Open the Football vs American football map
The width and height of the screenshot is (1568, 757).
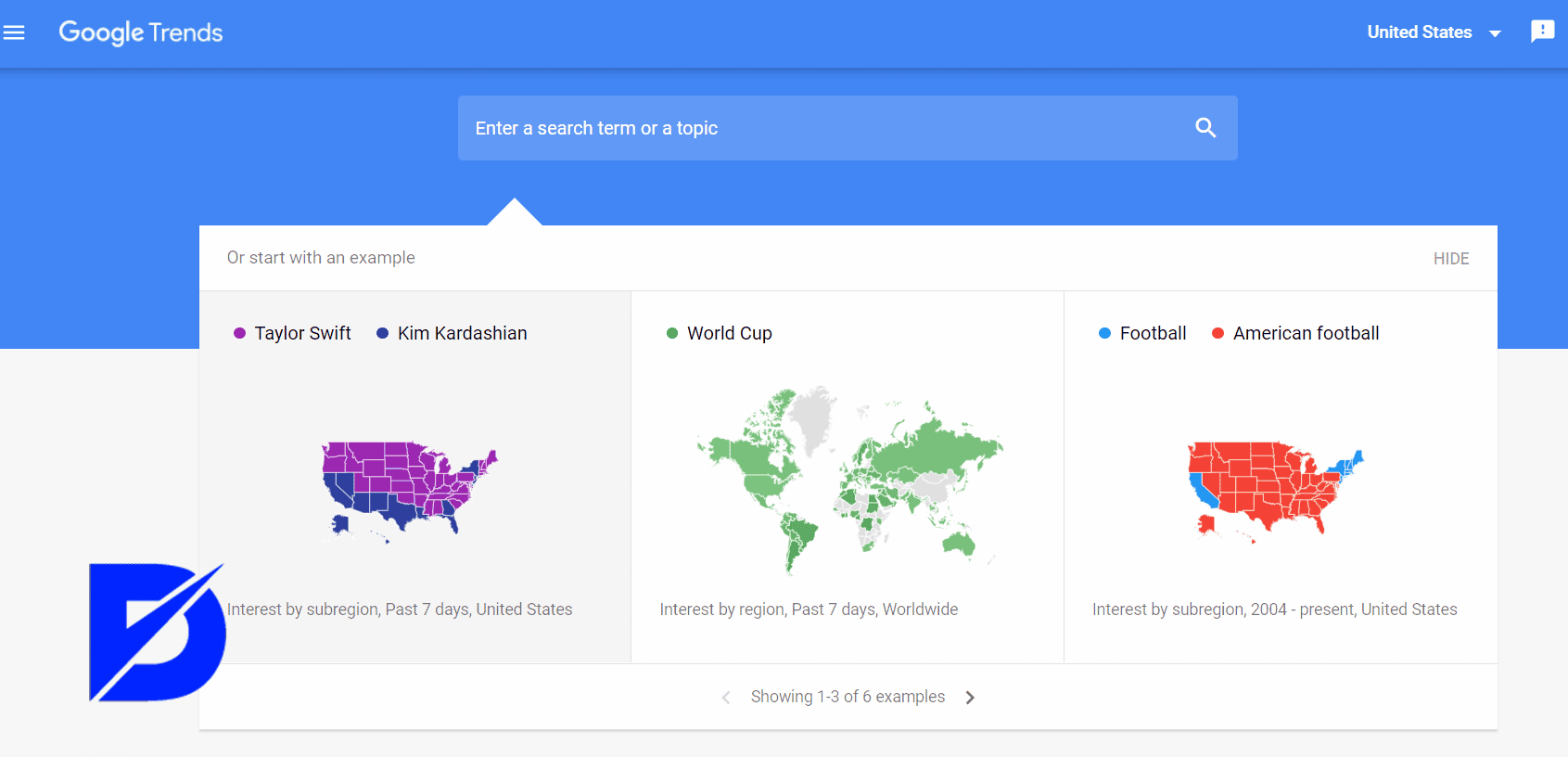point(1276,490)
